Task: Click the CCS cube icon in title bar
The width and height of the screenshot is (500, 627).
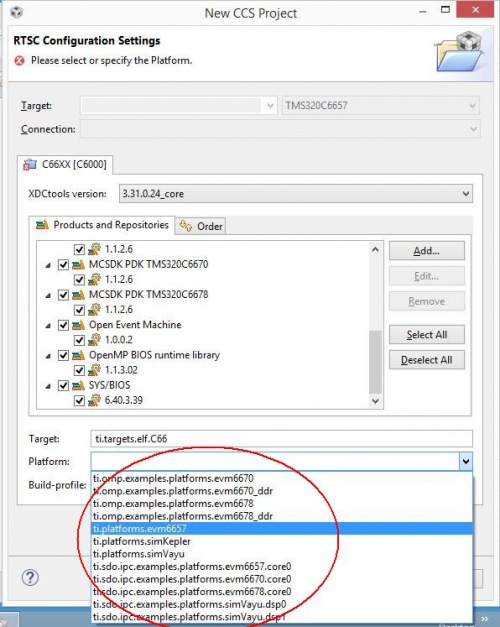Action: point(16,12)
